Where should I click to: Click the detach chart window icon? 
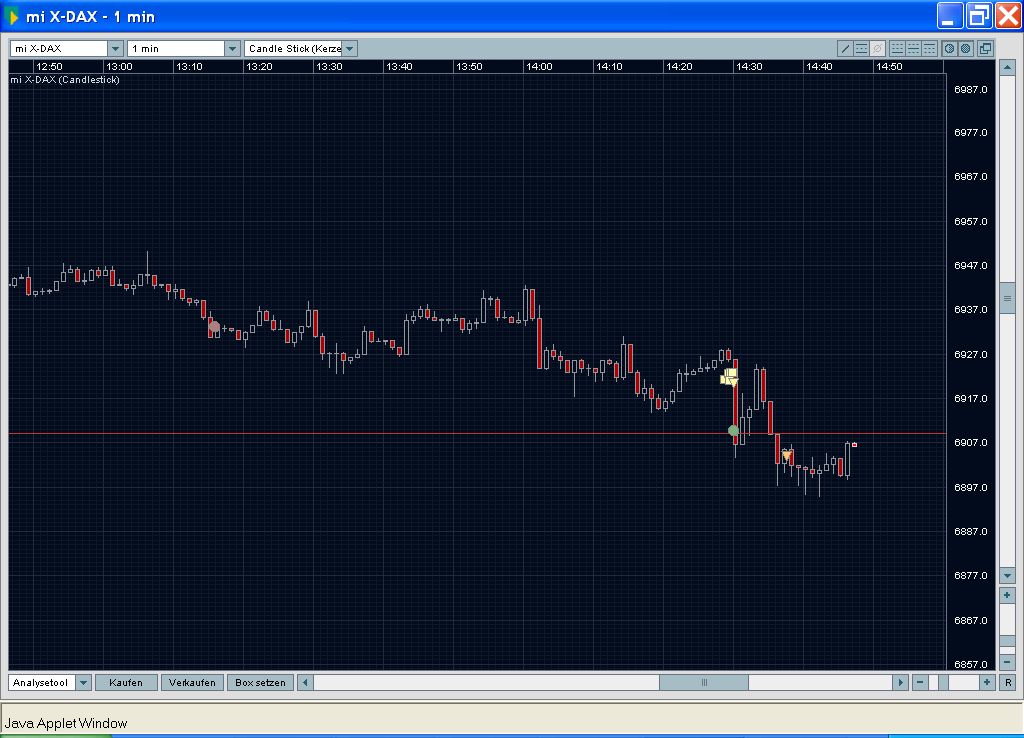pos(985,48)
